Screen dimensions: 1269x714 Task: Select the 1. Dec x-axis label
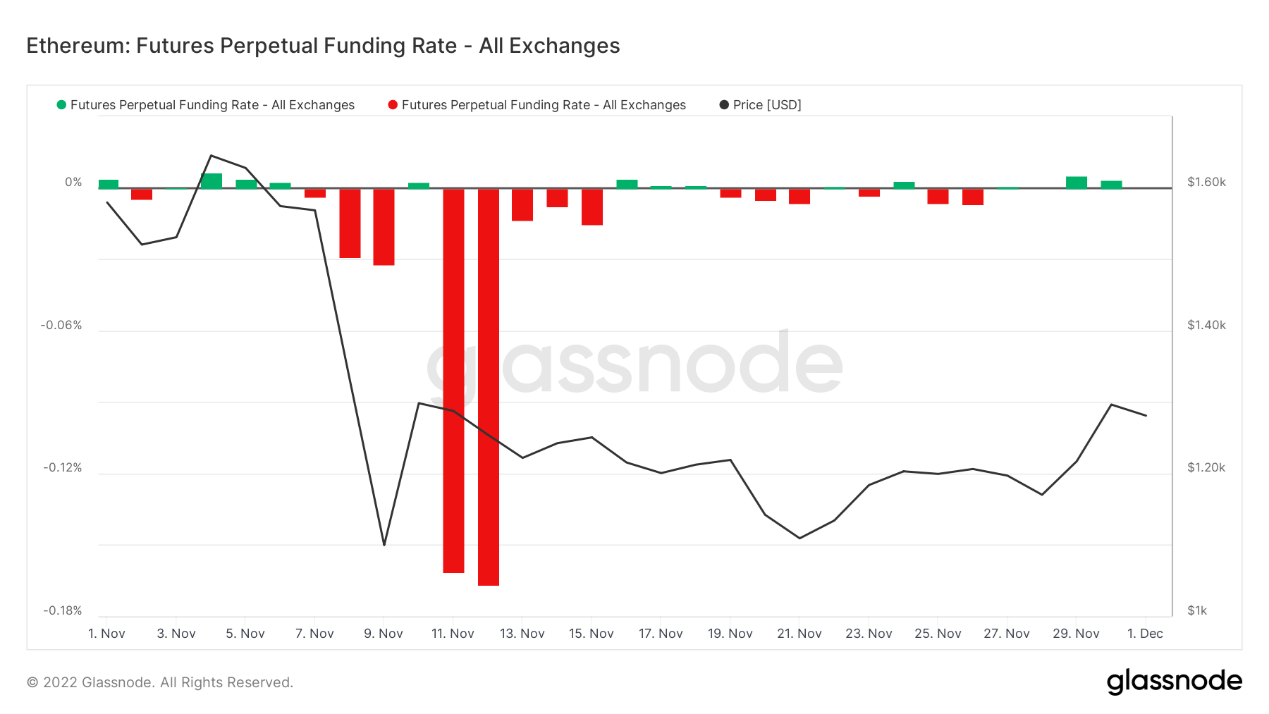[1145, 634]
